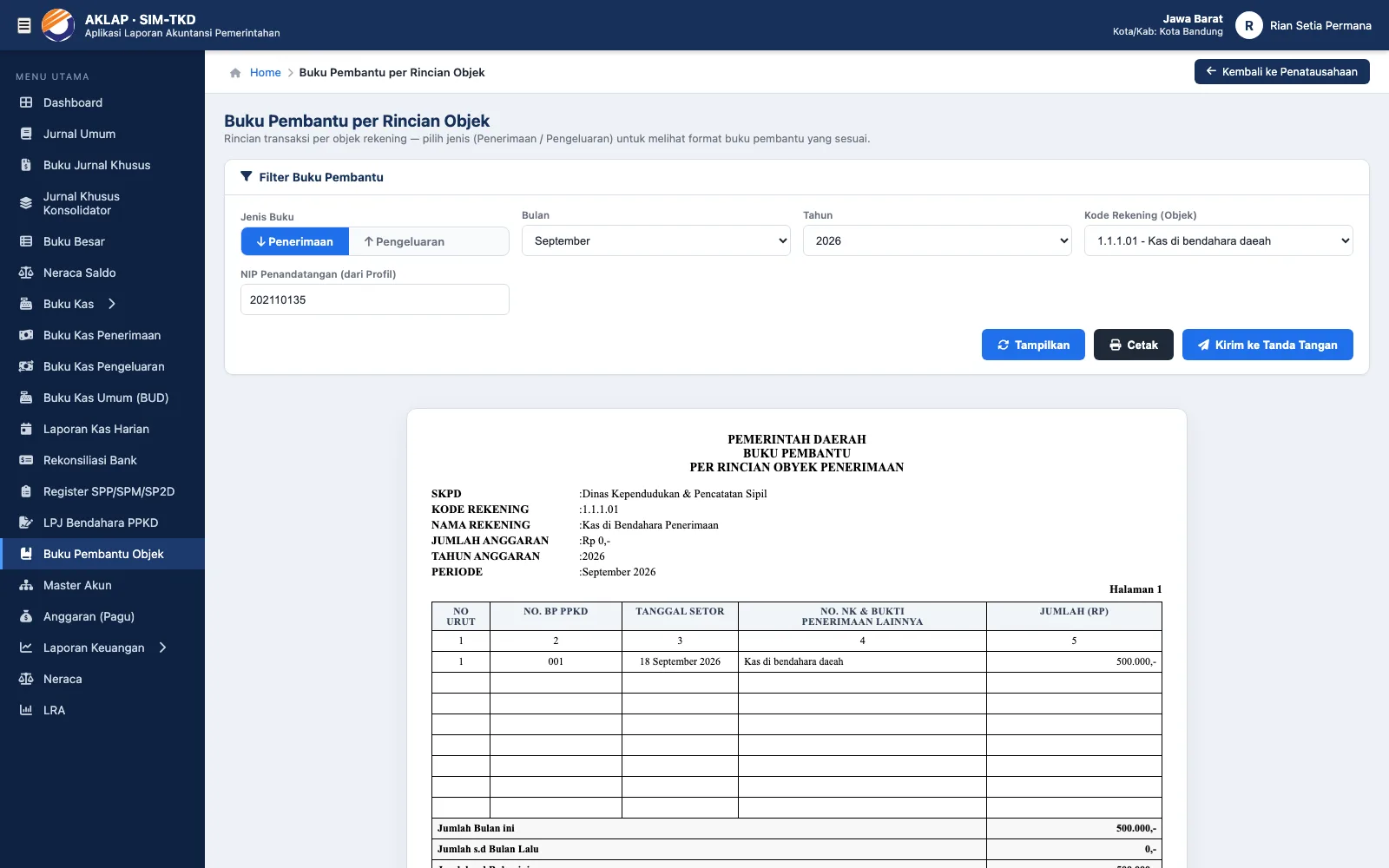Click the Anggaran (Pagu) money bag icon

point(26,616)
